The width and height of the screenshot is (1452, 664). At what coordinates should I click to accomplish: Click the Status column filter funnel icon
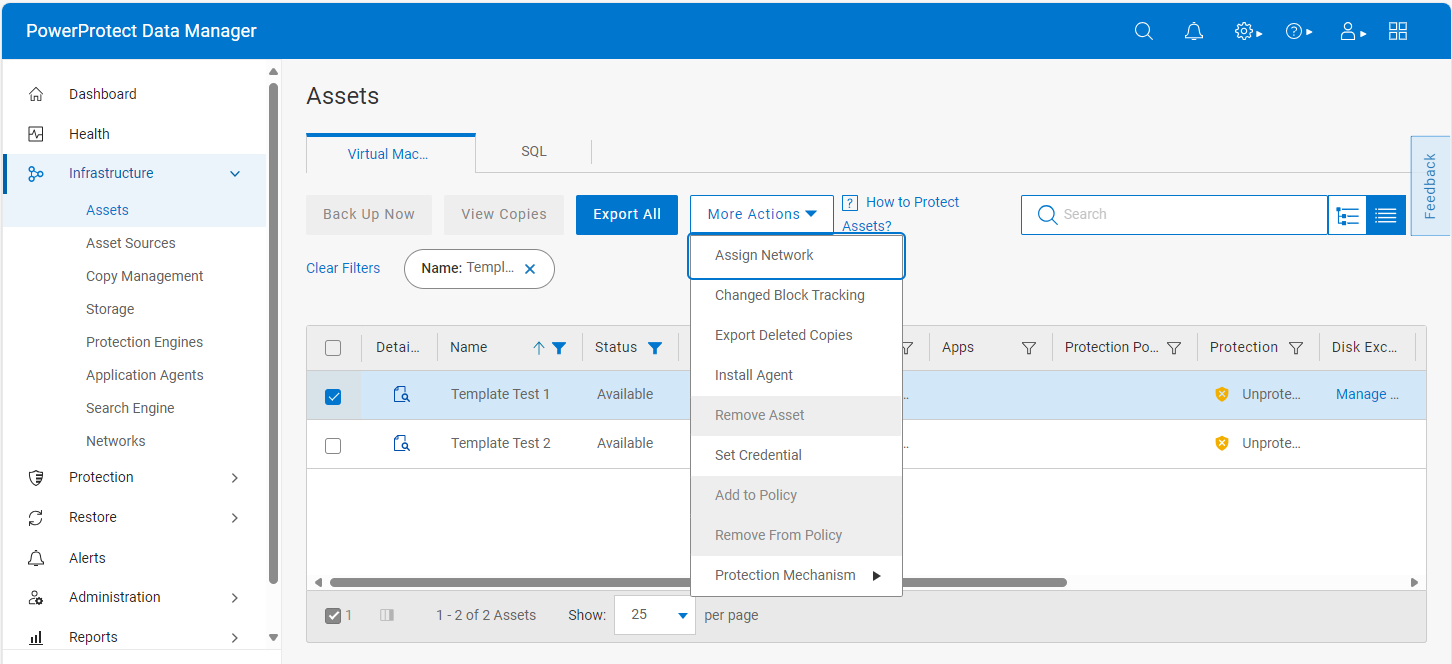pyautogui.click(x=656, y=347)
